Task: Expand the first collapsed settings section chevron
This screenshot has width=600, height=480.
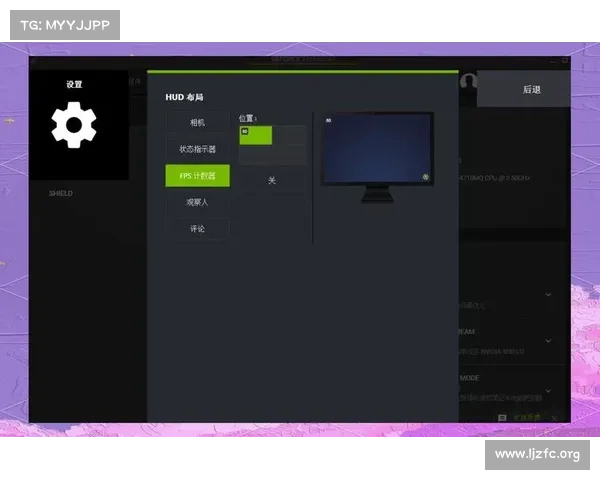Action: (548, 295)
